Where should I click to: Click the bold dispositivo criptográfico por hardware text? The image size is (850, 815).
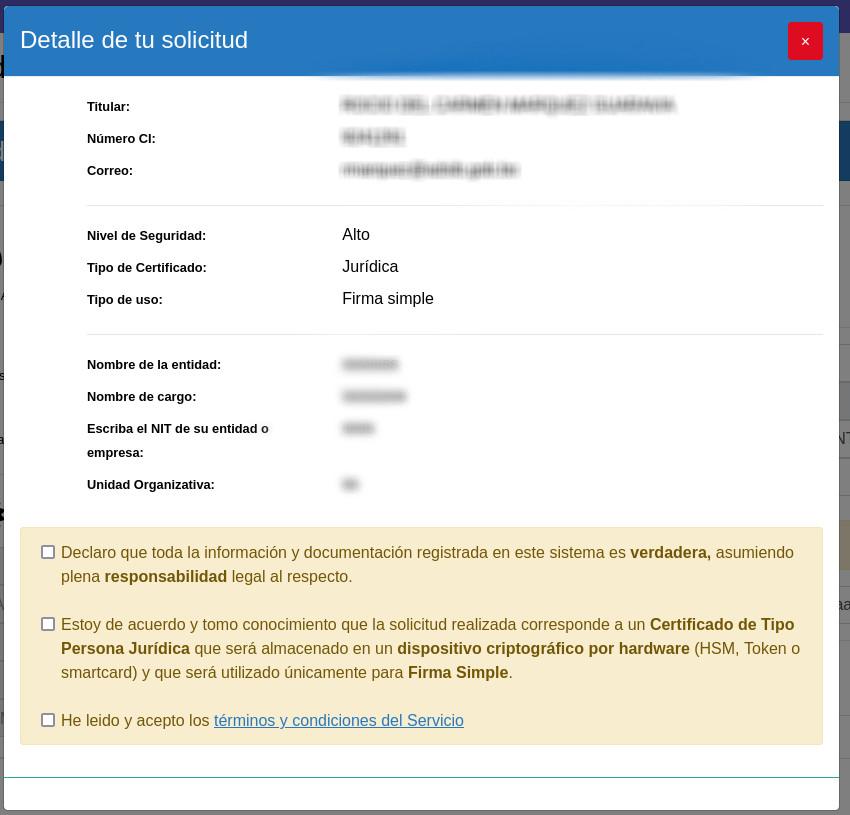click(x=543, y=648)
